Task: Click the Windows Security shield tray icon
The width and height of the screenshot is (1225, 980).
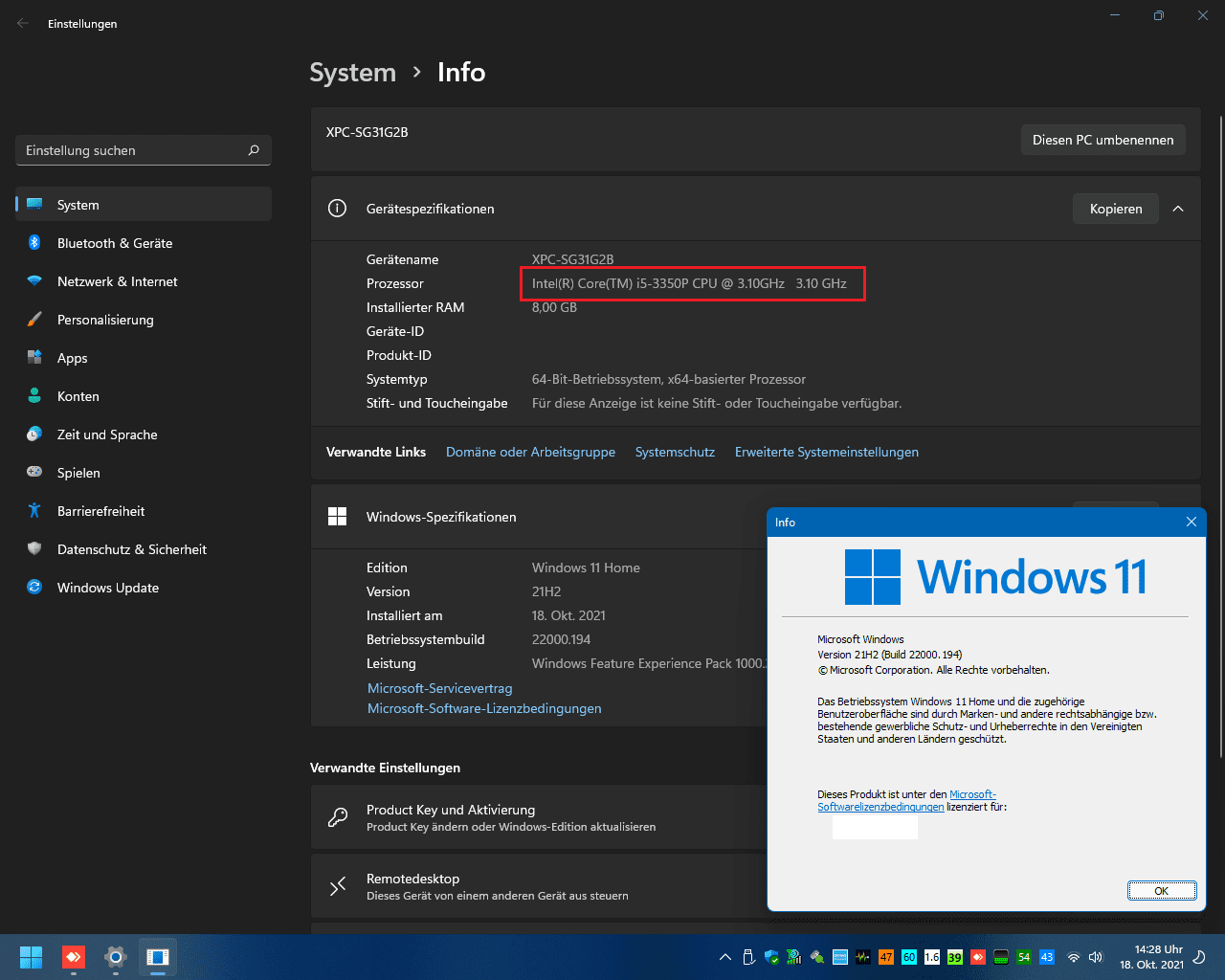Action: point(771,957)
